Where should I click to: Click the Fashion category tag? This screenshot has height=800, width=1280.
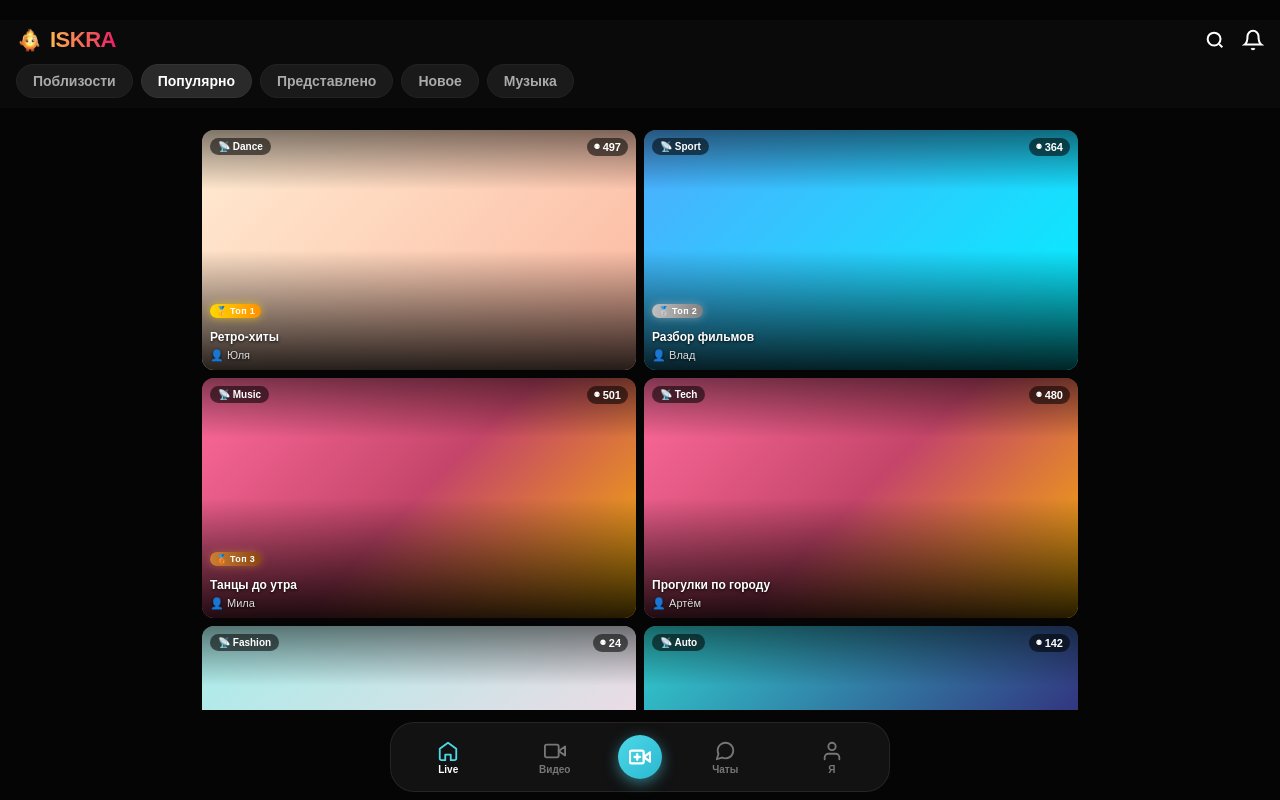pyautogui.click(x=244, y=642)
